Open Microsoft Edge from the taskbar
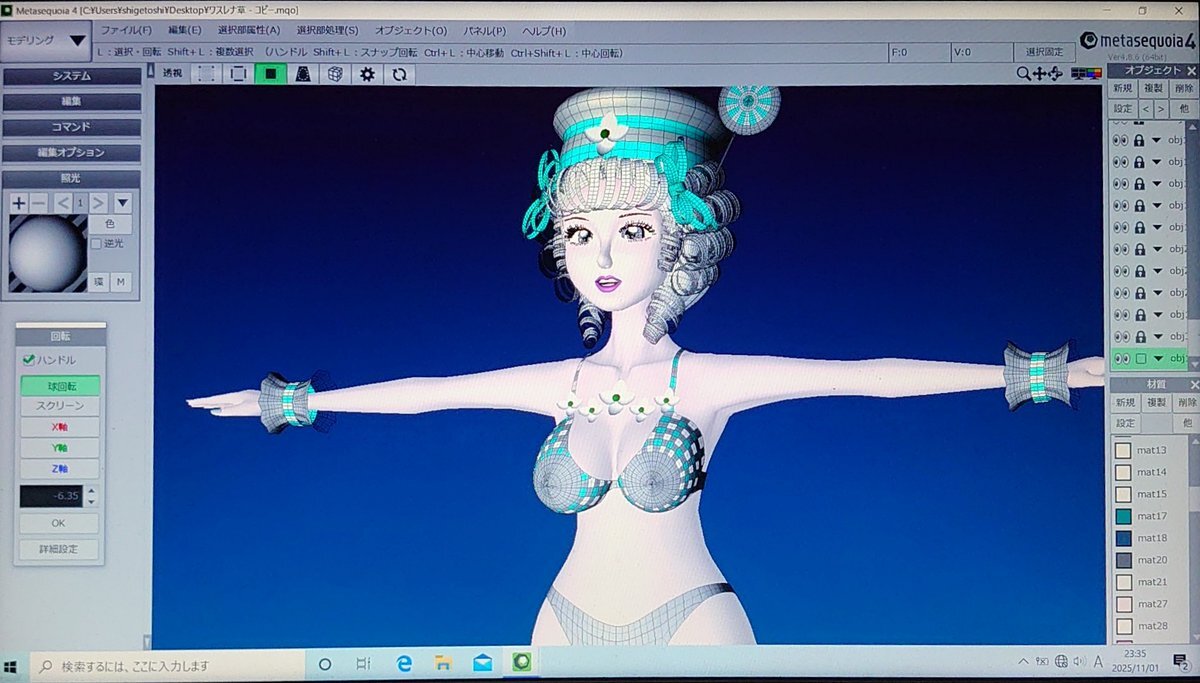Image resolution: width=1200 pixels, height=683 pixels. 404,663
